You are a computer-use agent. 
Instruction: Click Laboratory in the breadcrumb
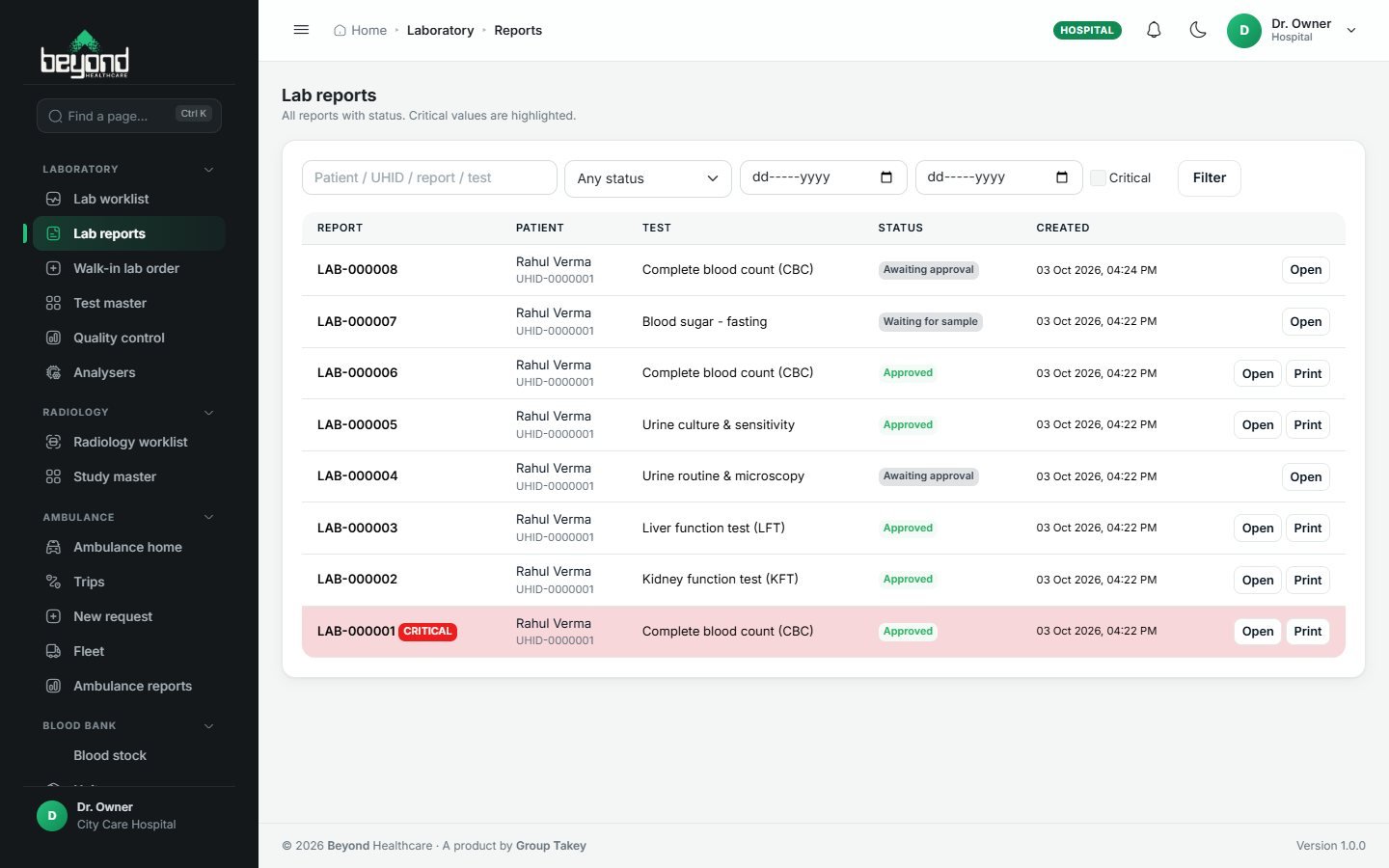tap(440, 30)
